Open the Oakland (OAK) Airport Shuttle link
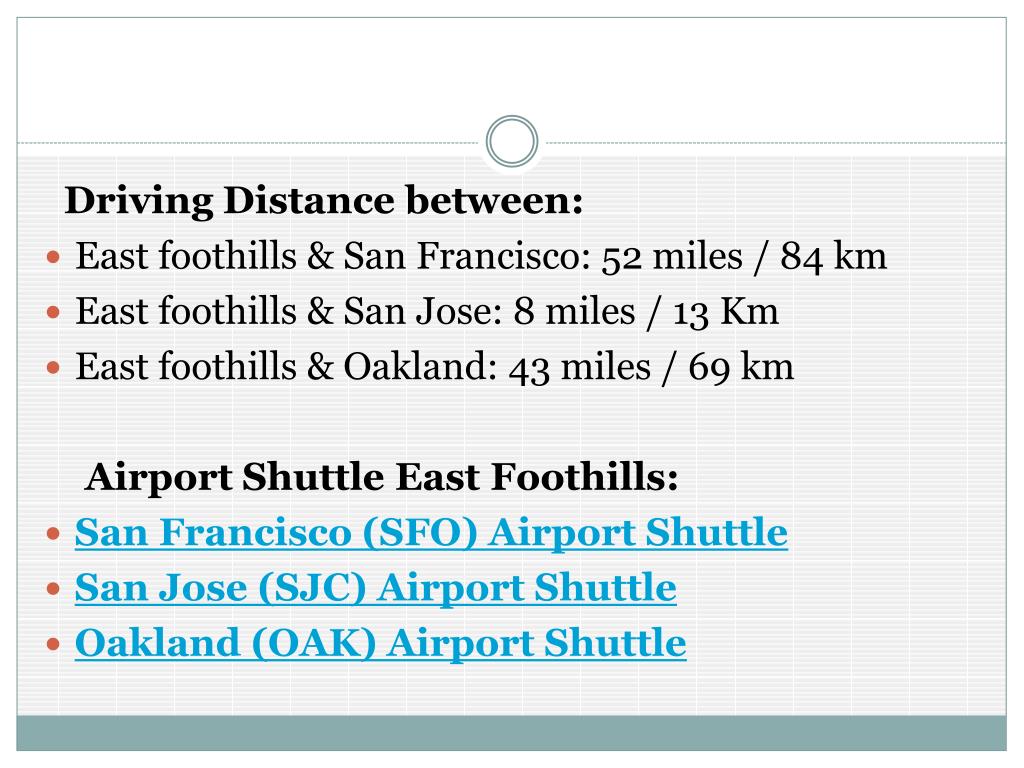 coord(381,643)
